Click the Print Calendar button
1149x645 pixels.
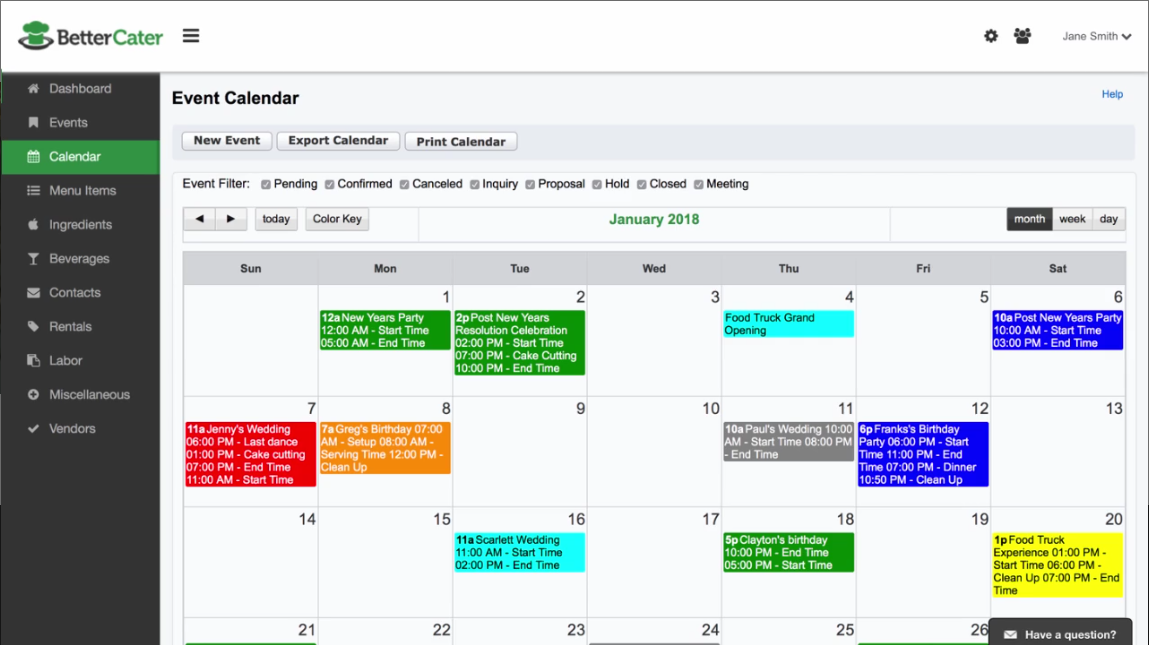tap(461, 141)
